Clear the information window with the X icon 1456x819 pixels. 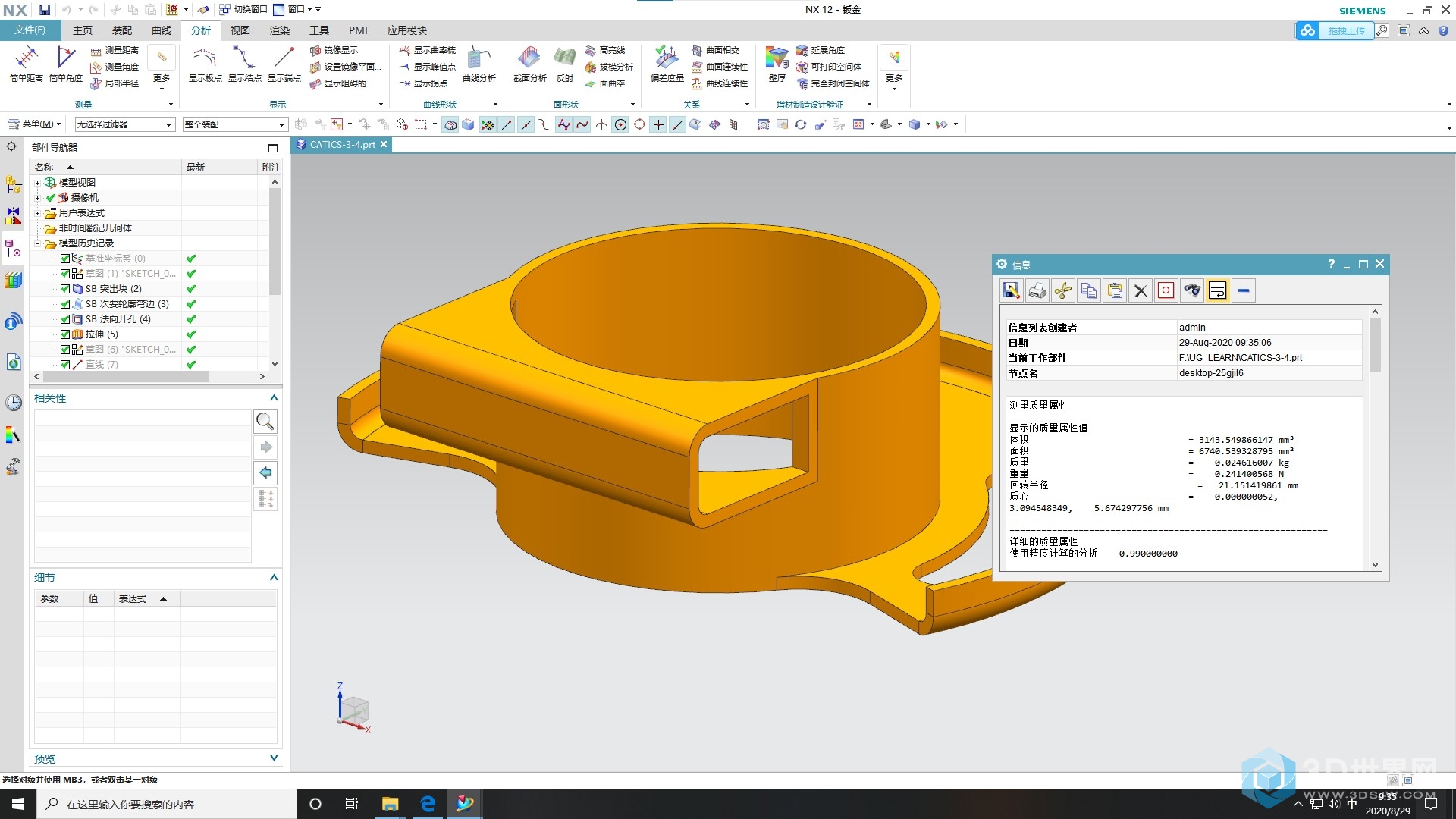[x=1141, y=290]
